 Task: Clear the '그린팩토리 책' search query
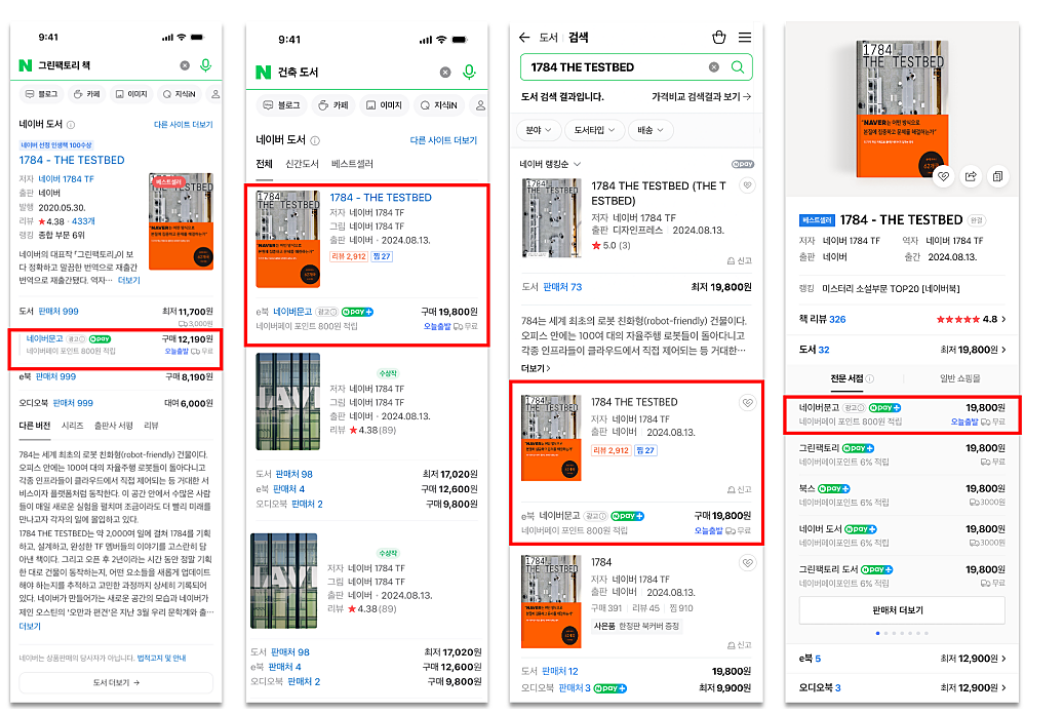coord(185,66)
